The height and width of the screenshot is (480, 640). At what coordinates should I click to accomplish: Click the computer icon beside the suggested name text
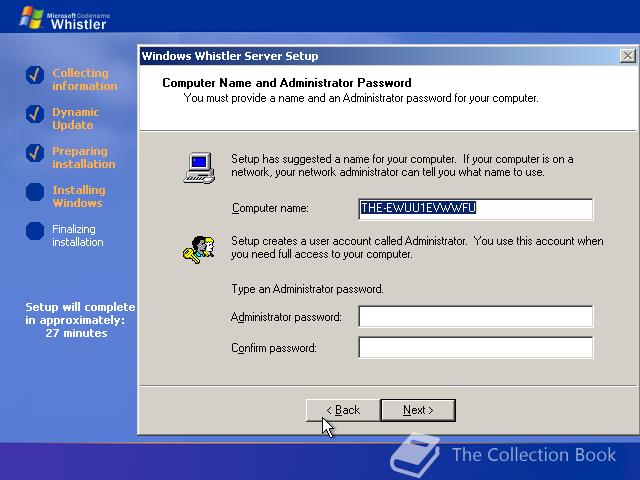(199, 167)
